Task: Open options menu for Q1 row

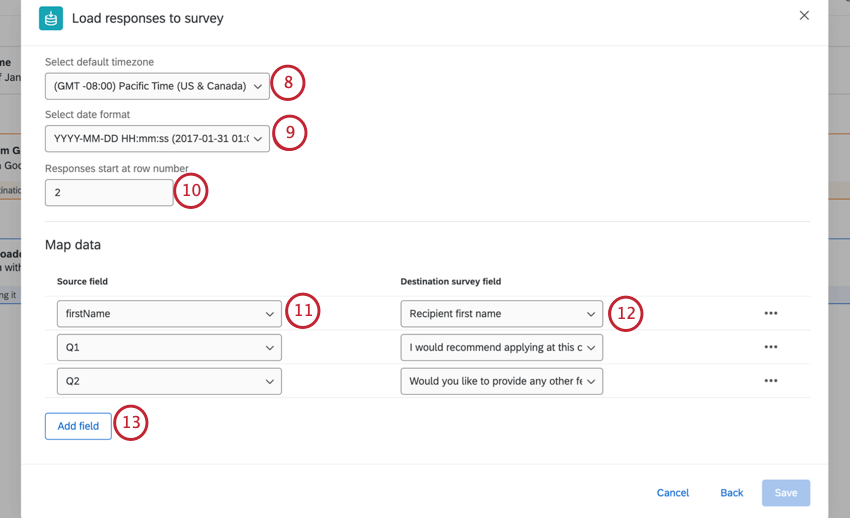Action: tap(770, 347)
